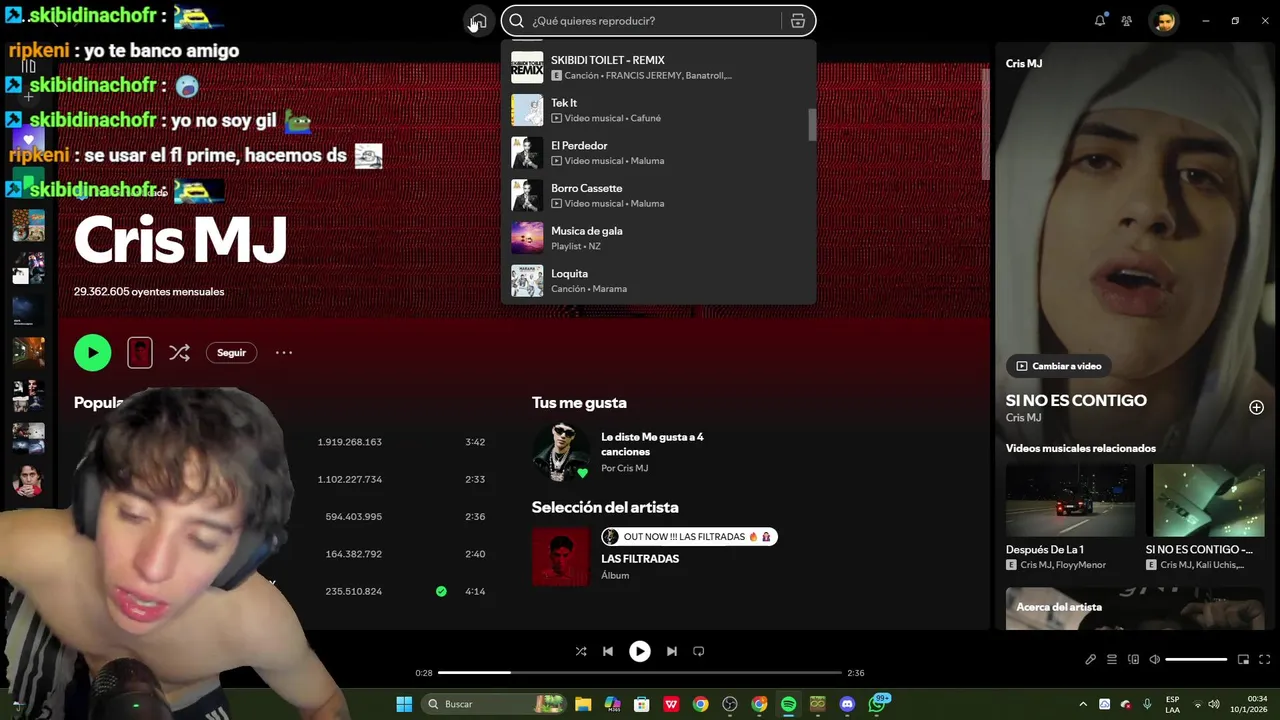Open the Windows Start button

pos(404,704)
